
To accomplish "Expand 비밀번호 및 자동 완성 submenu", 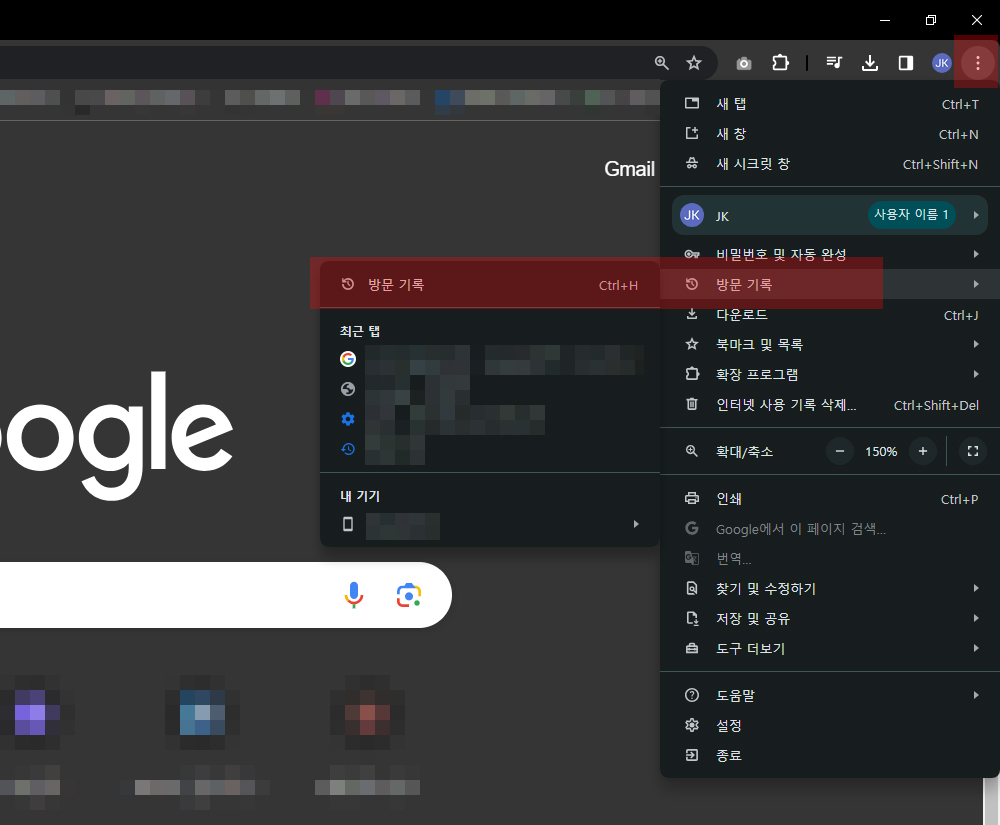I will 830,254.
